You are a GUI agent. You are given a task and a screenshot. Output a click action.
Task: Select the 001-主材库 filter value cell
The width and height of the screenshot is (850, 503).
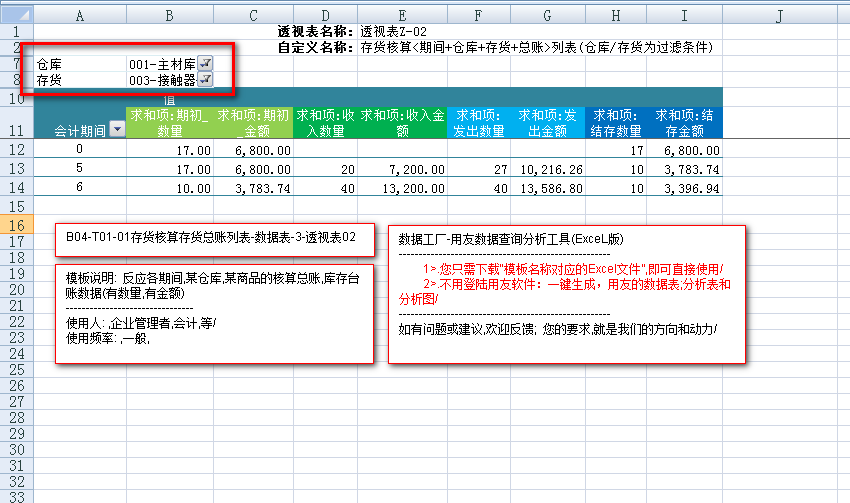160,63
